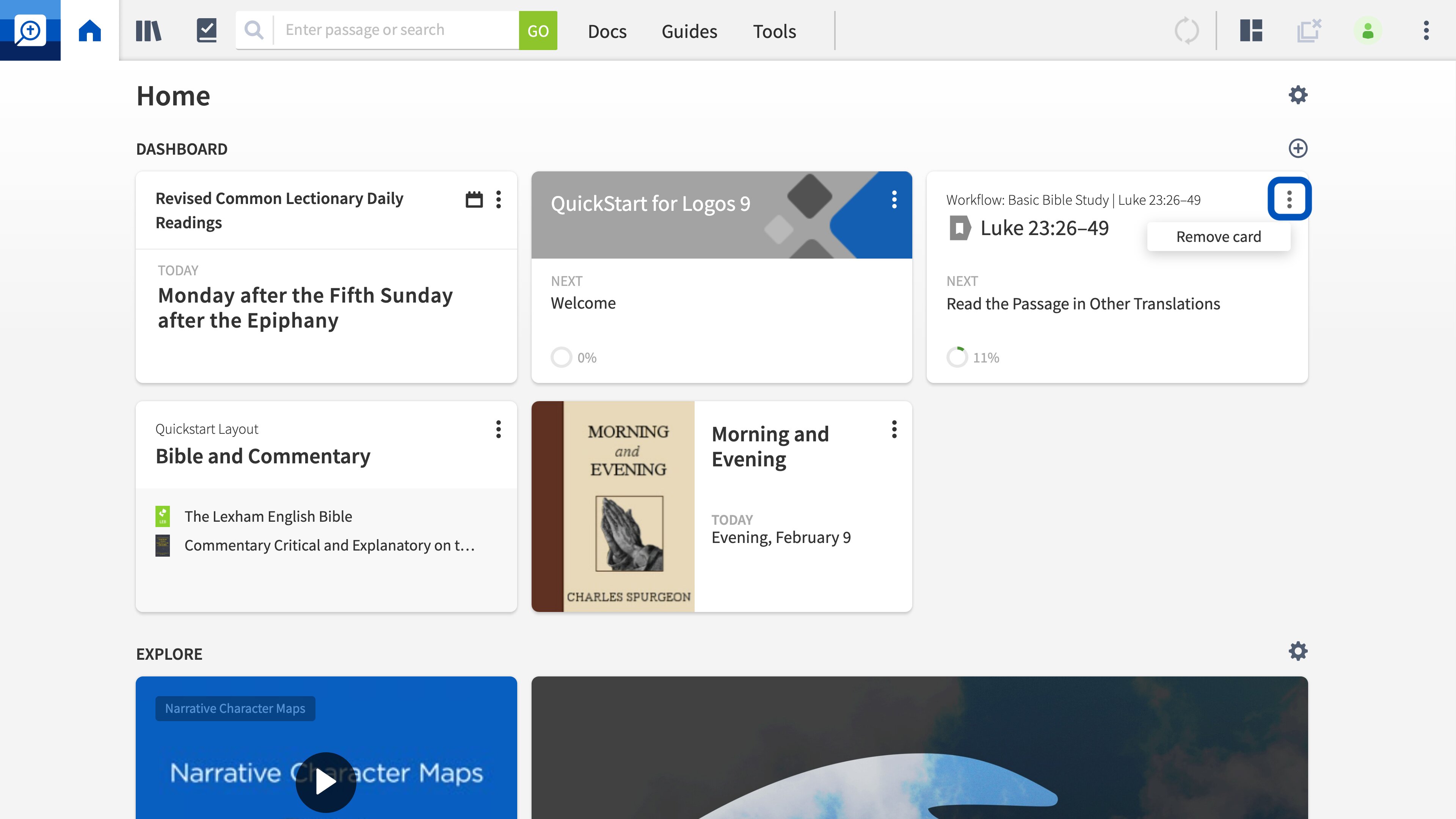Open Bible and Commentary layout
1456x819 pixels.
point(263,456)
